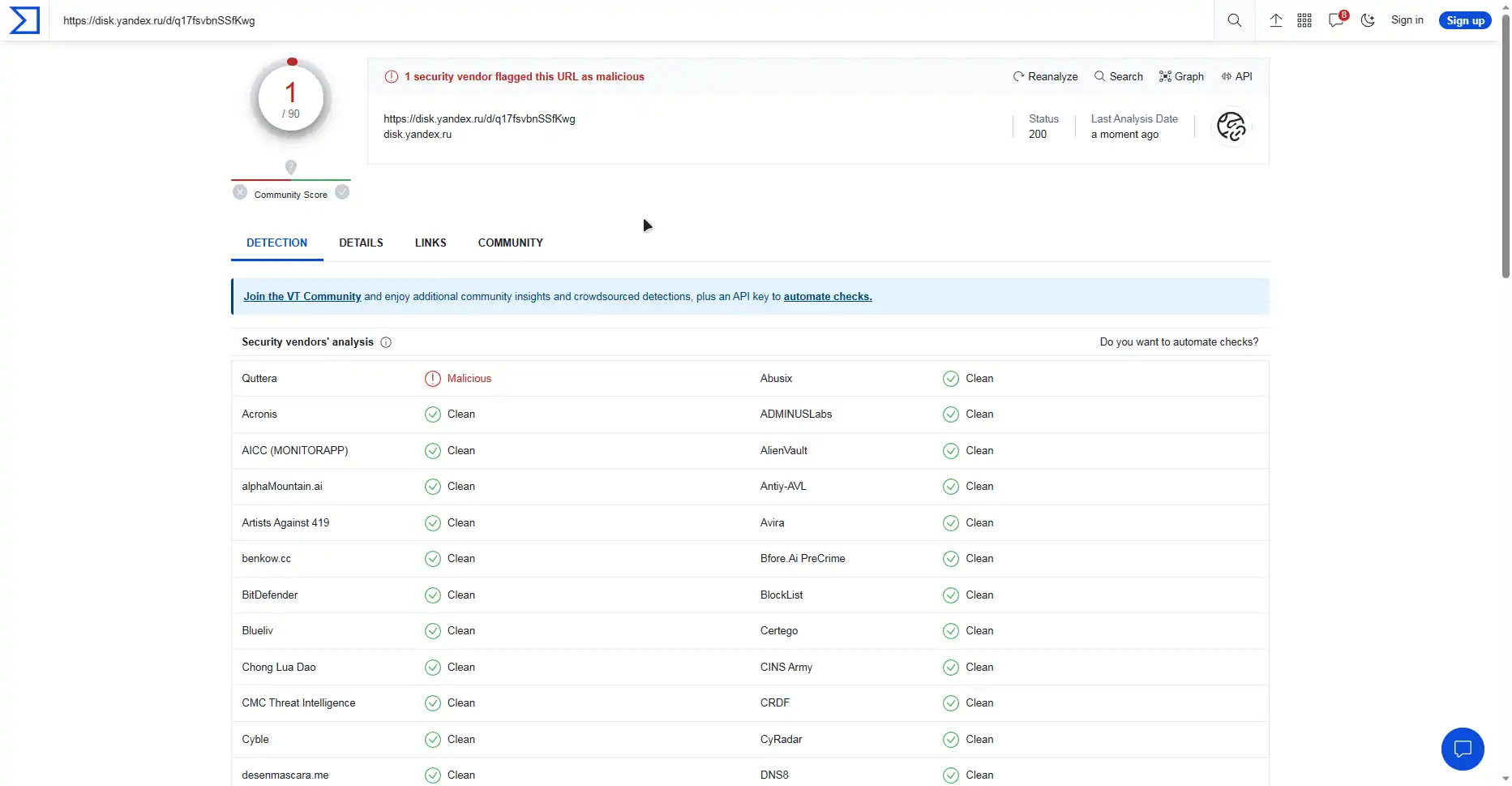The width and height of the screenshot is (1512, 786).
Task: Switch to the LINKS tab
Action: click(430, 243)
